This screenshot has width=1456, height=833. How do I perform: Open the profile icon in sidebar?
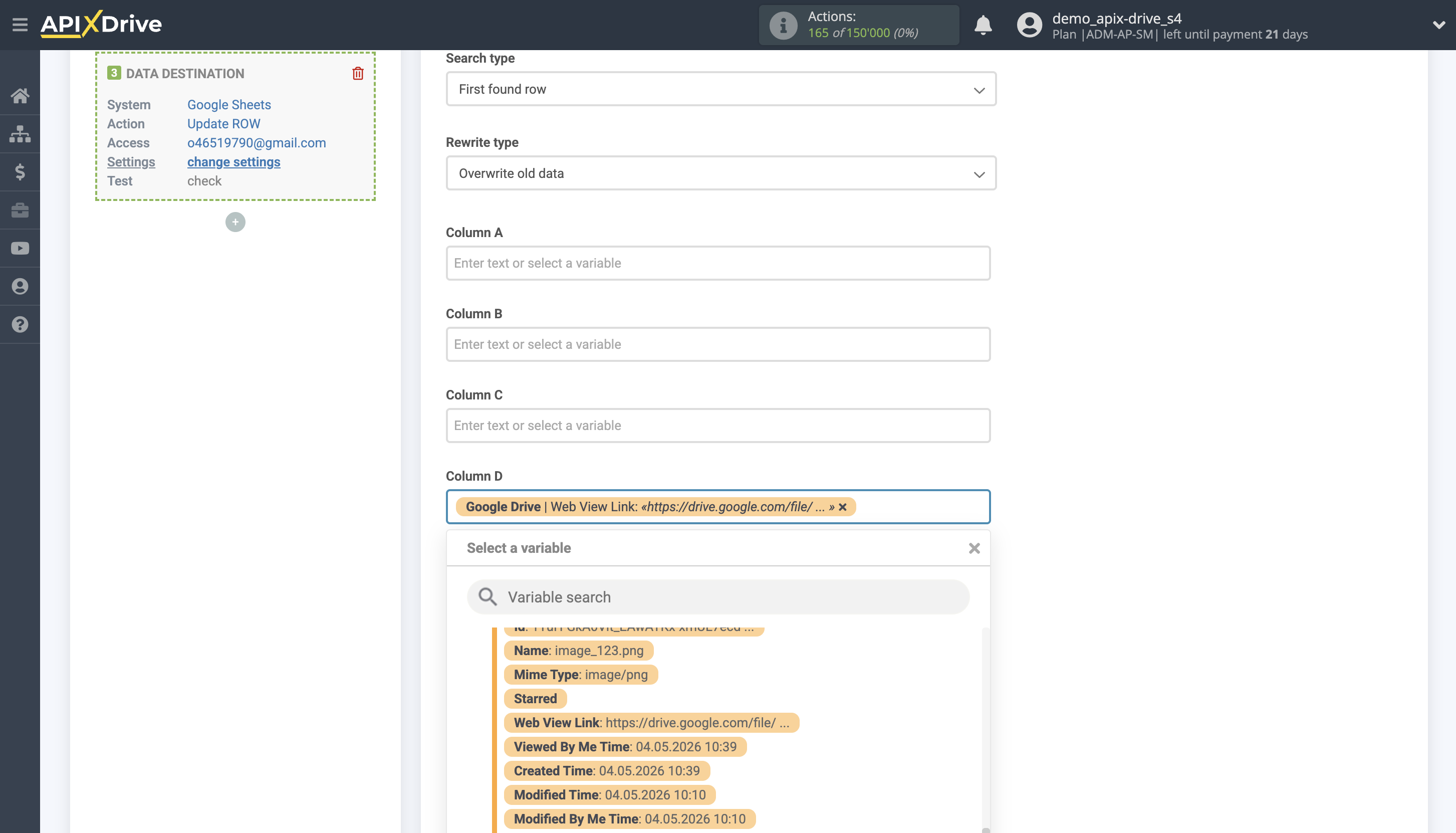[20, 286]
